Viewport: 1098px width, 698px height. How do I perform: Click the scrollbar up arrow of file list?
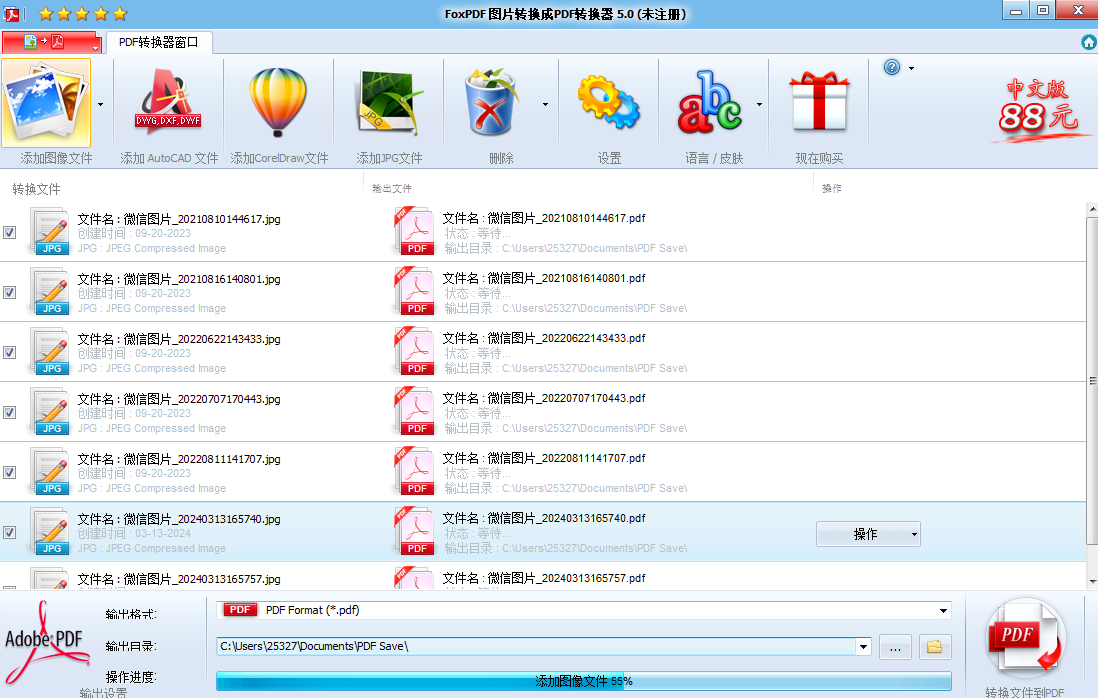(x=1092, y=209)
